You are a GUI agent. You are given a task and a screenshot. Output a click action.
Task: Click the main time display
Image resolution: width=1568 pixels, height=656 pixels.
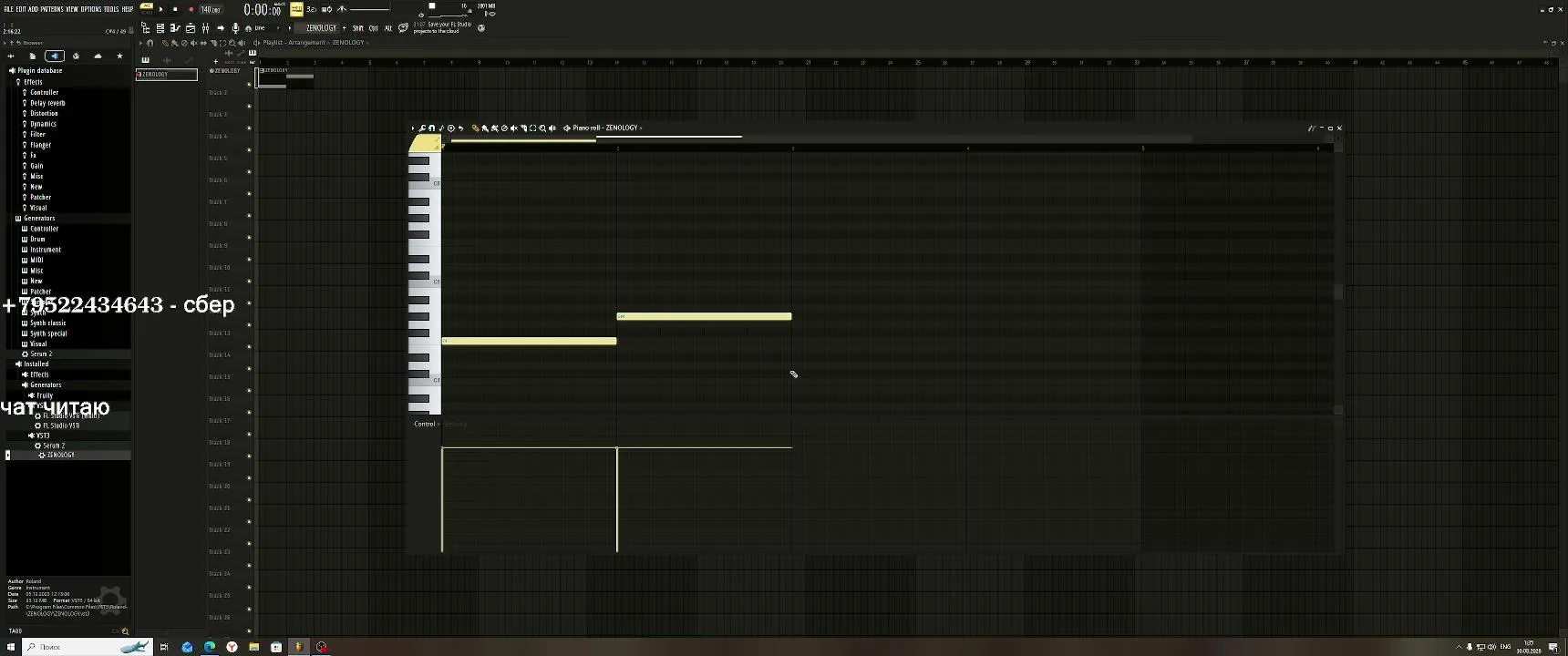pos(263,10)
